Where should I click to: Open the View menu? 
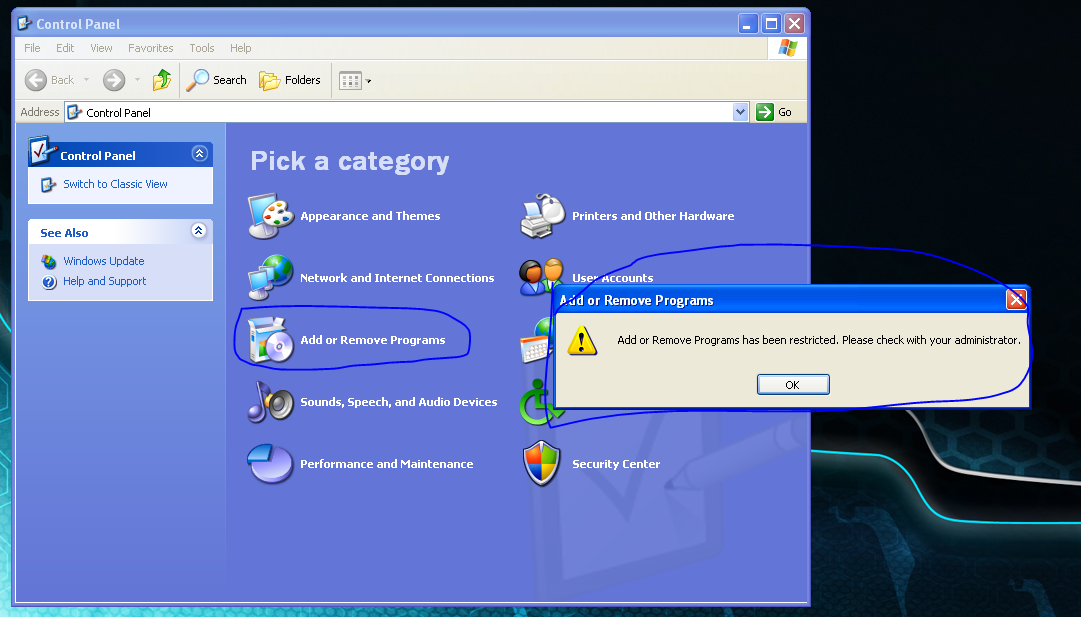(x=101, y=48)
